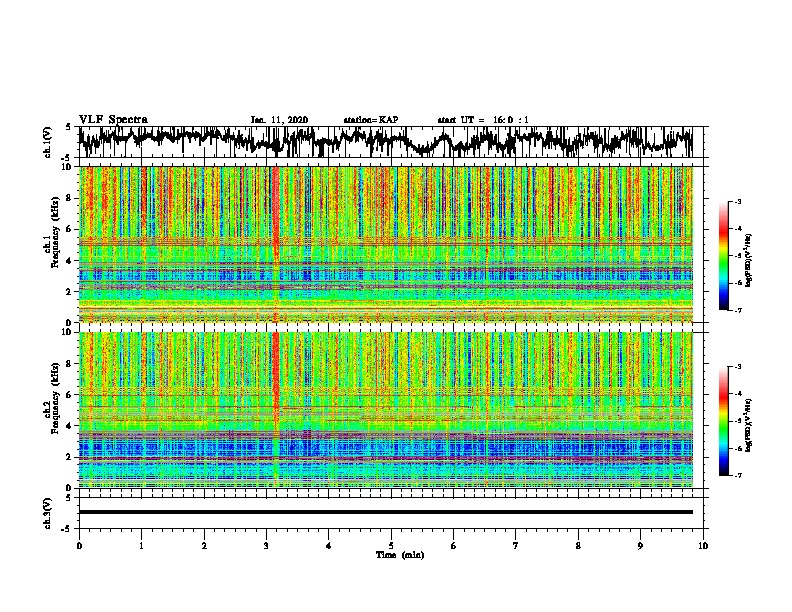The height and width of the screenshot is (612, 792).
Task: Click the ch.1 spectrogram "8" kHz tick label
Action: (x=70, y=198)
